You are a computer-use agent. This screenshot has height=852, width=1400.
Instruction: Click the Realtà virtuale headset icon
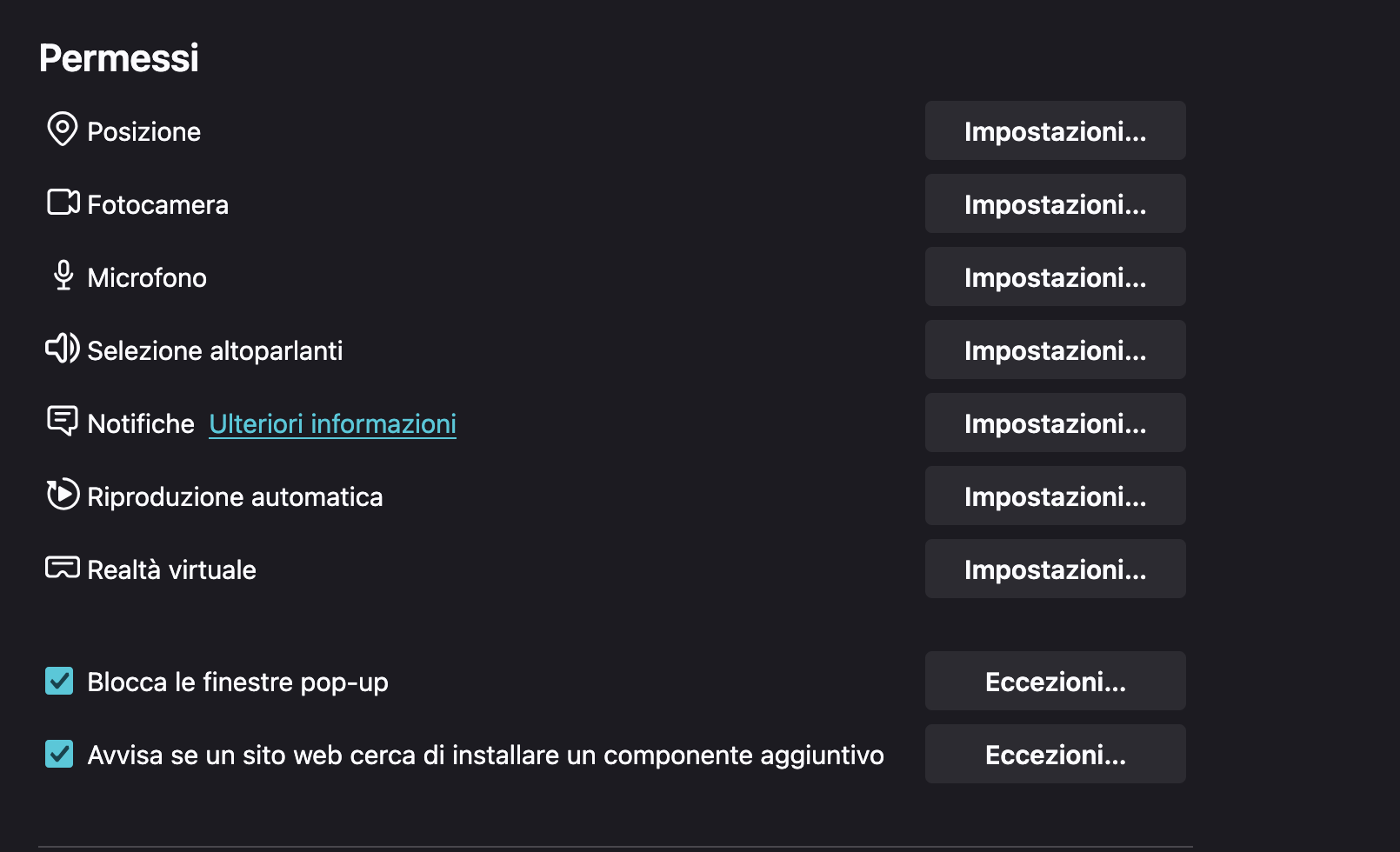point(62,568)
